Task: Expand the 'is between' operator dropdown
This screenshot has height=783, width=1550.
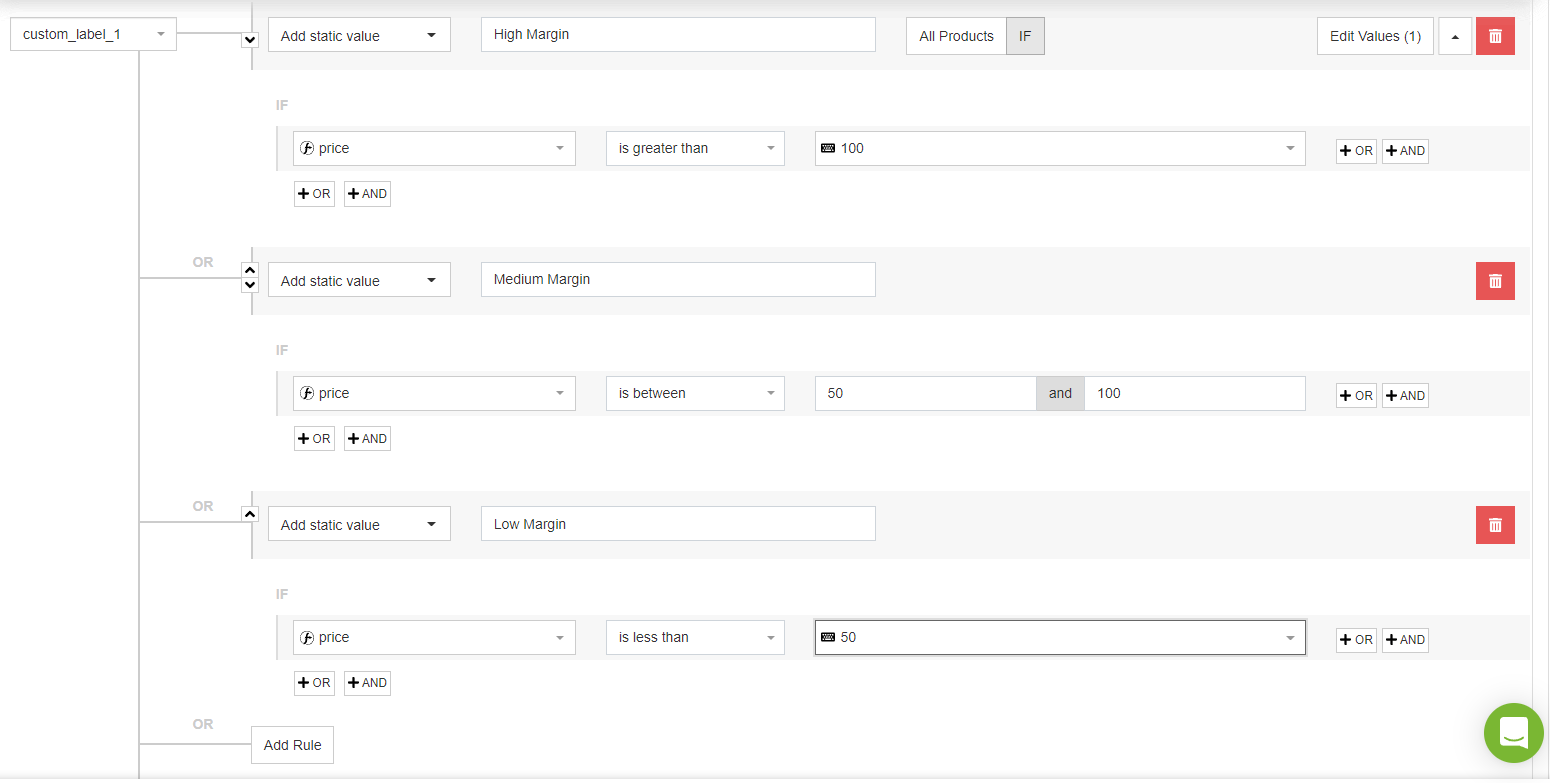Action: [695, 393]
